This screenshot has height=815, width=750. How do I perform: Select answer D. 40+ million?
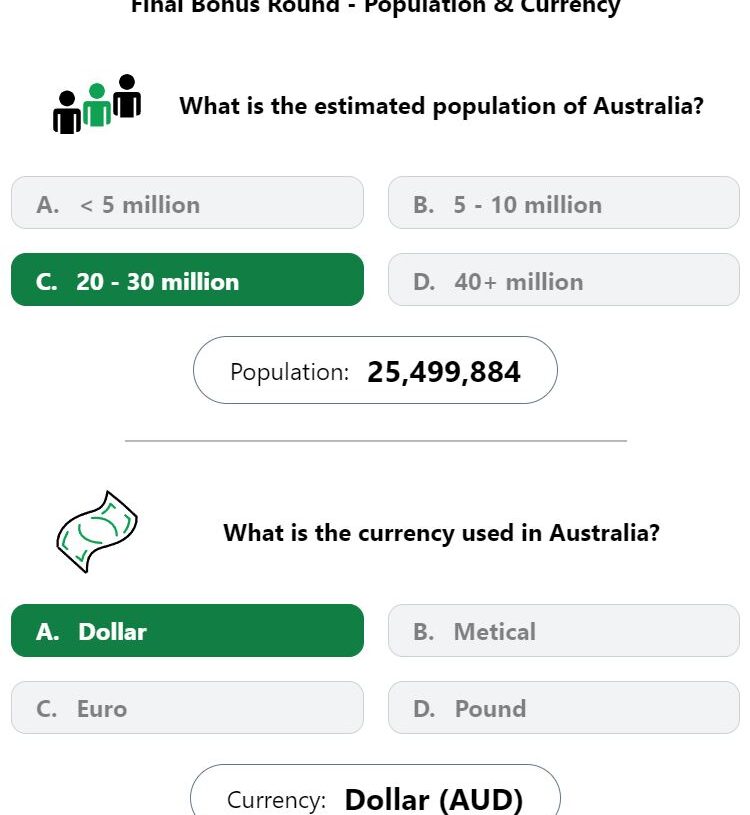[564, 281]
